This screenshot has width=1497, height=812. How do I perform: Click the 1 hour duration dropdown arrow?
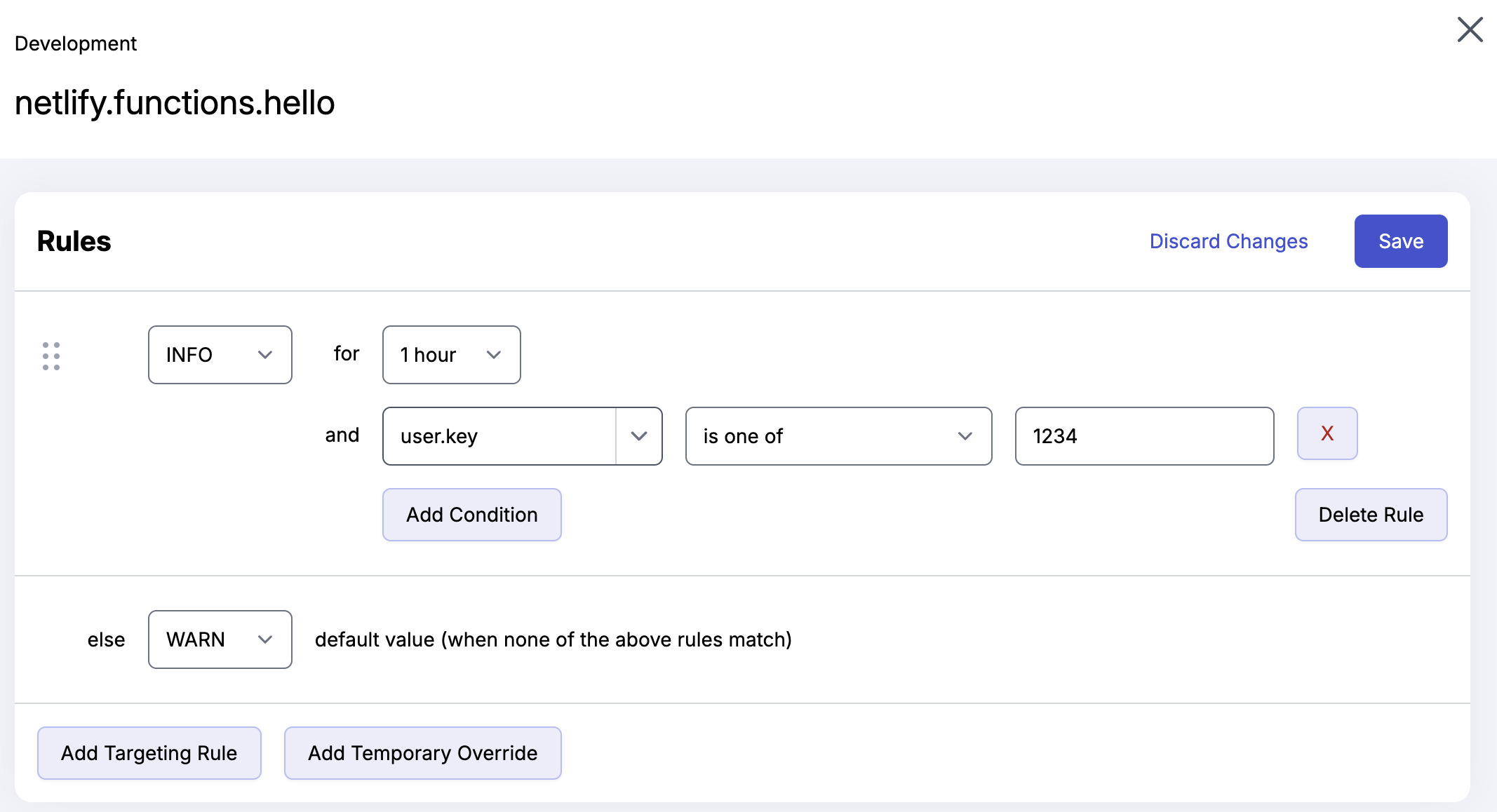tap(492, 354)
